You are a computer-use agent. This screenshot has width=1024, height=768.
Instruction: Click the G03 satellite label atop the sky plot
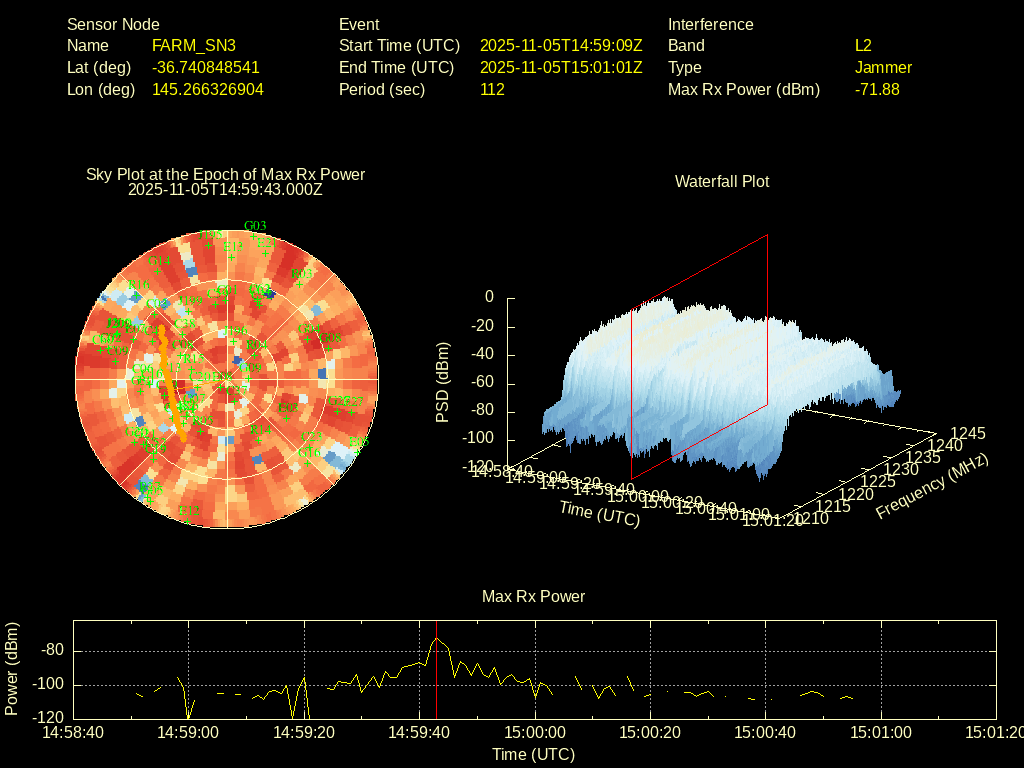(x=255, y=225)
